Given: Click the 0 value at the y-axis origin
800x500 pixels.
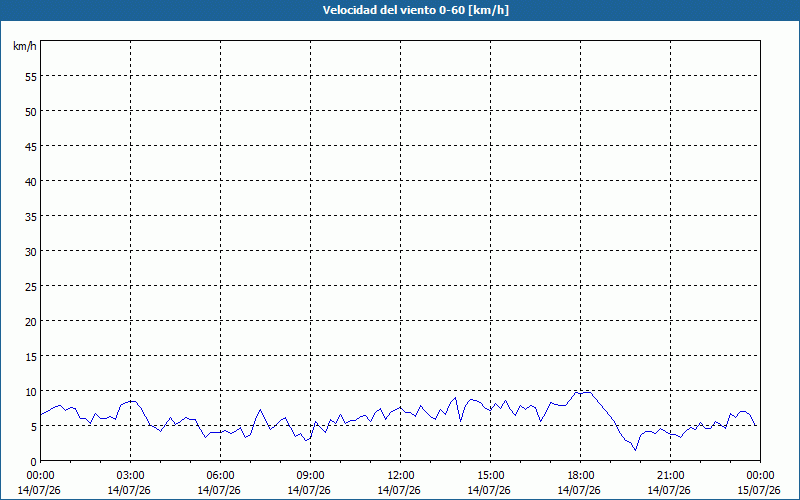Looking at the screenshot, I should tap(34, 462).
